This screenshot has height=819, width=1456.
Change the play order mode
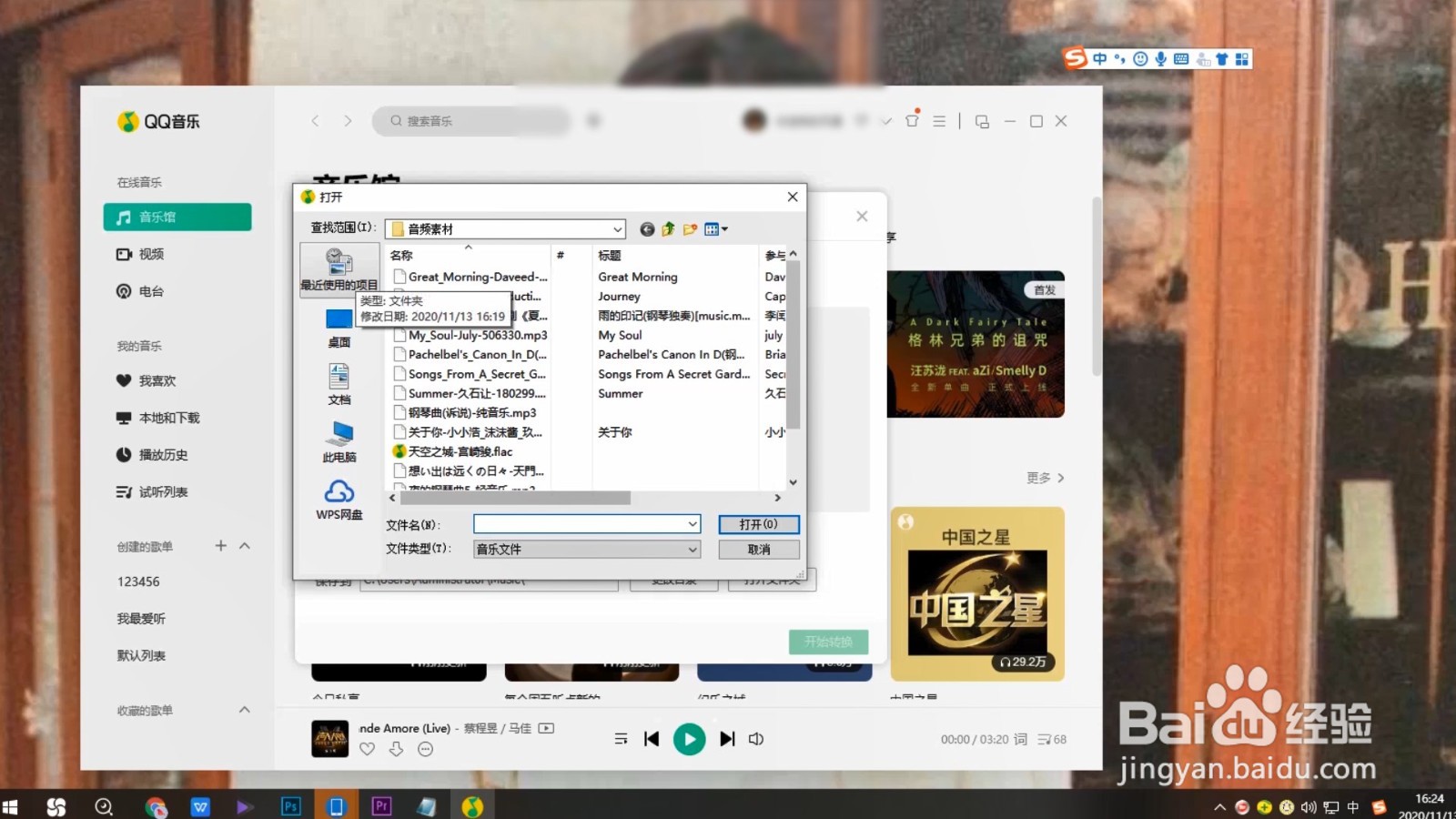[x=621, y=739]
